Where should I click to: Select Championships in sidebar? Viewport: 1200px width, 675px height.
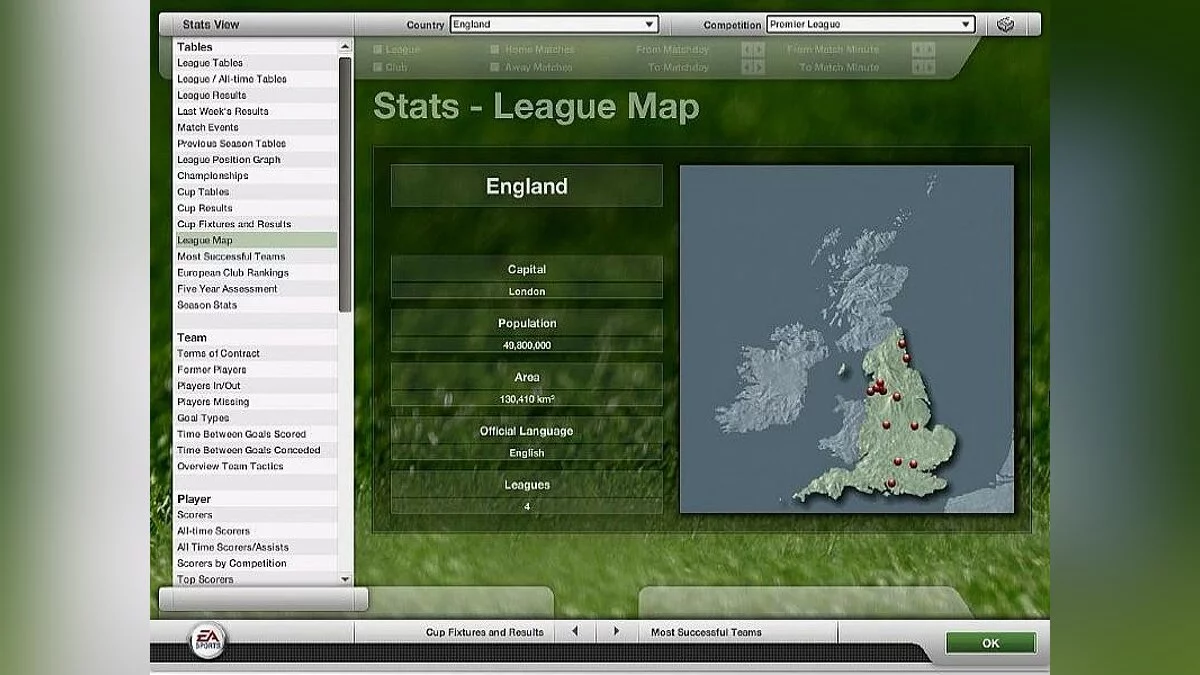(255, 175)
